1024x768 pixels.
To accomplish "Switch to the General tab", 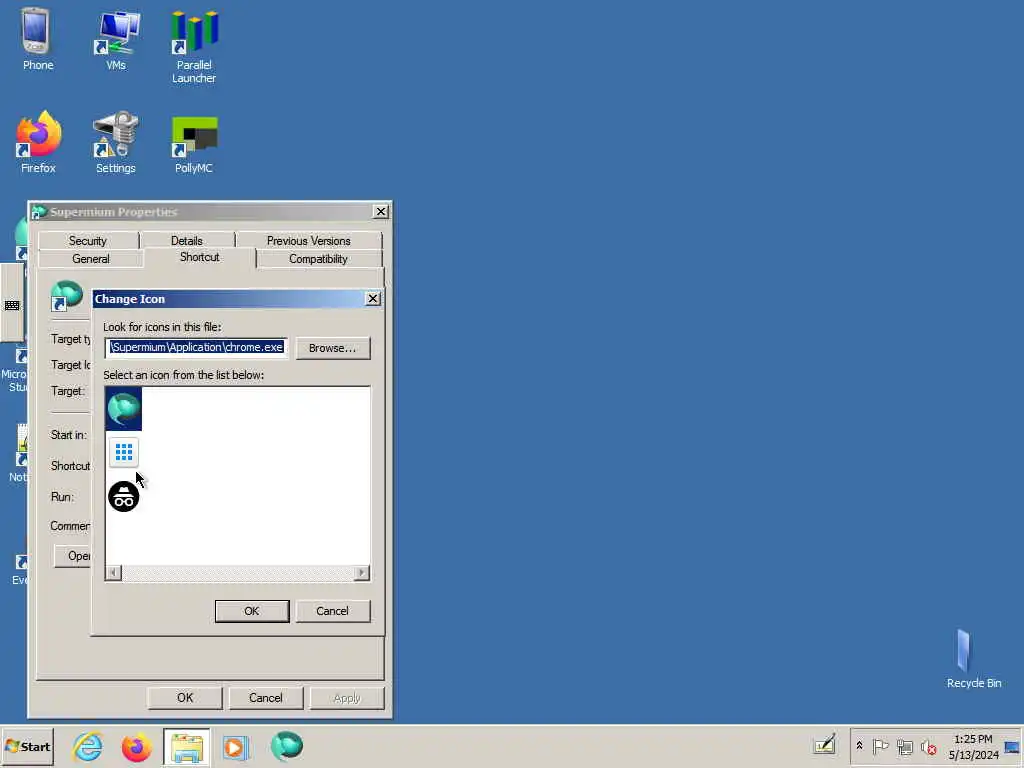I will point(91,259).
